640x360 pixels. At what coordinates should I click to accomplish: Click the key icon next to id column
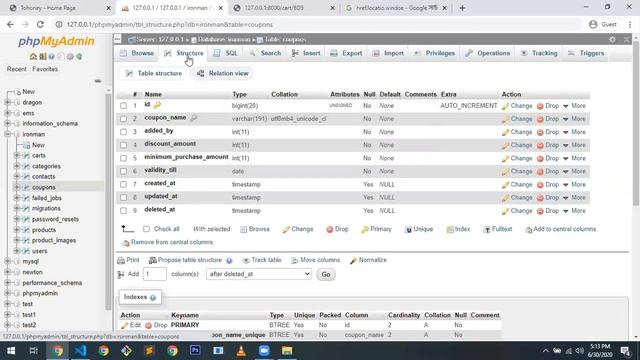coord(157,105)
